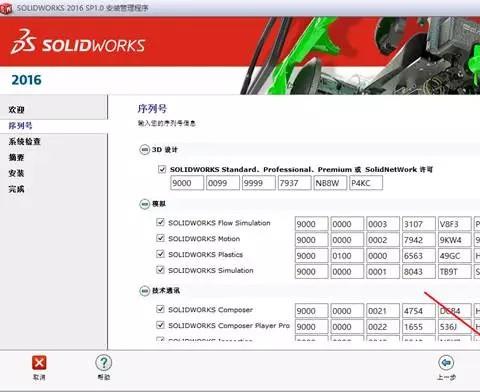Collapse the 模拟 section

(x=144, y=204)
